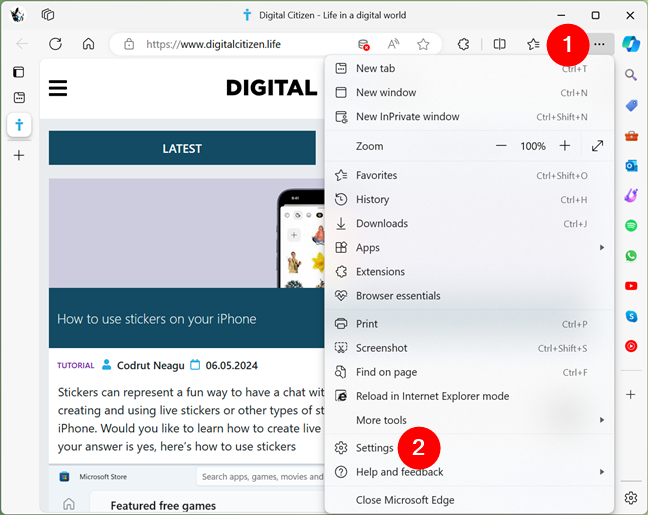This screenshot has width=648, height=515.
Task: Click the LATEST tab on the website
Action: 182,148
